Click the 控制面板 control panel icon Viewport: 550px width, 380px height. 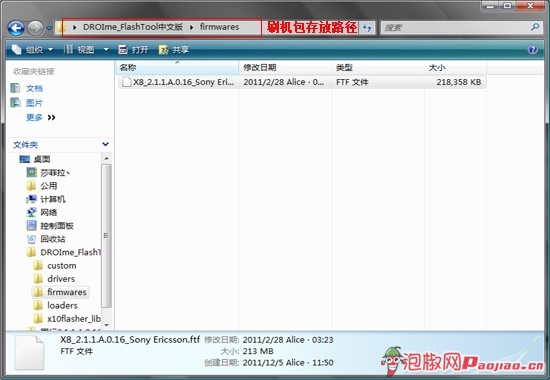tap(32, 226)
